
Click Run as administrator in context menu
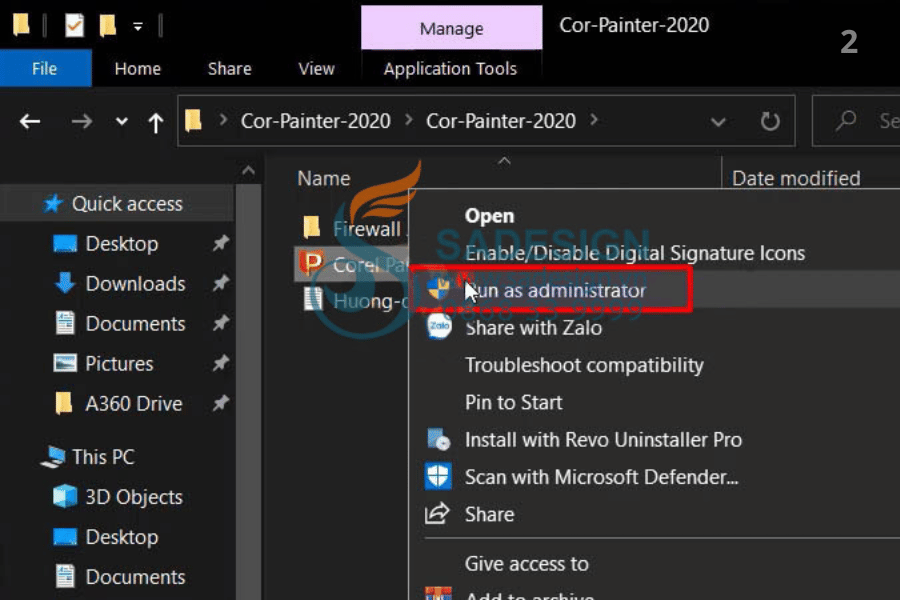pos(556,291)
